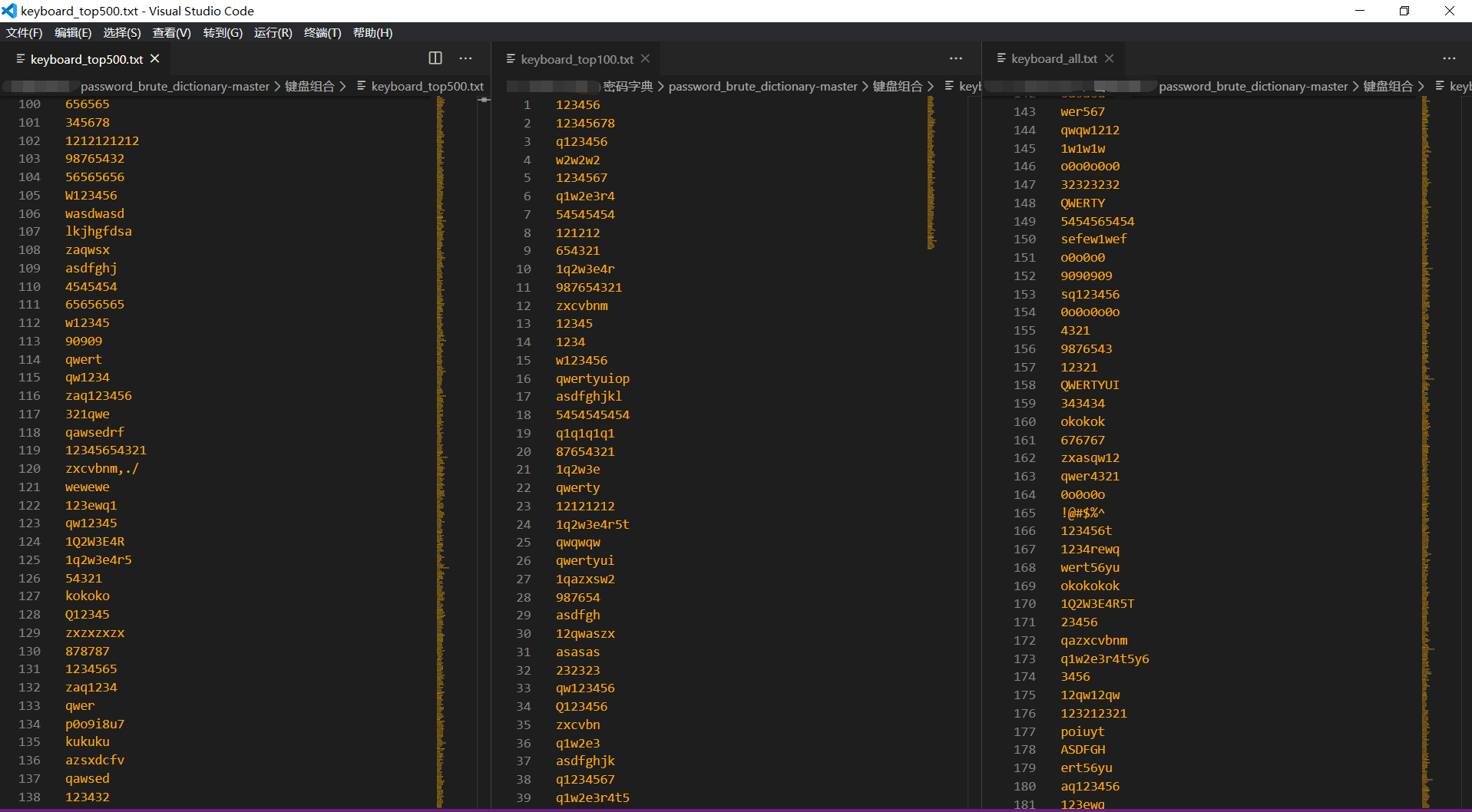Screen dimensions: 1472x812
Task: Click line number 160 in right editor
Action: click(x=1024, y=421)
